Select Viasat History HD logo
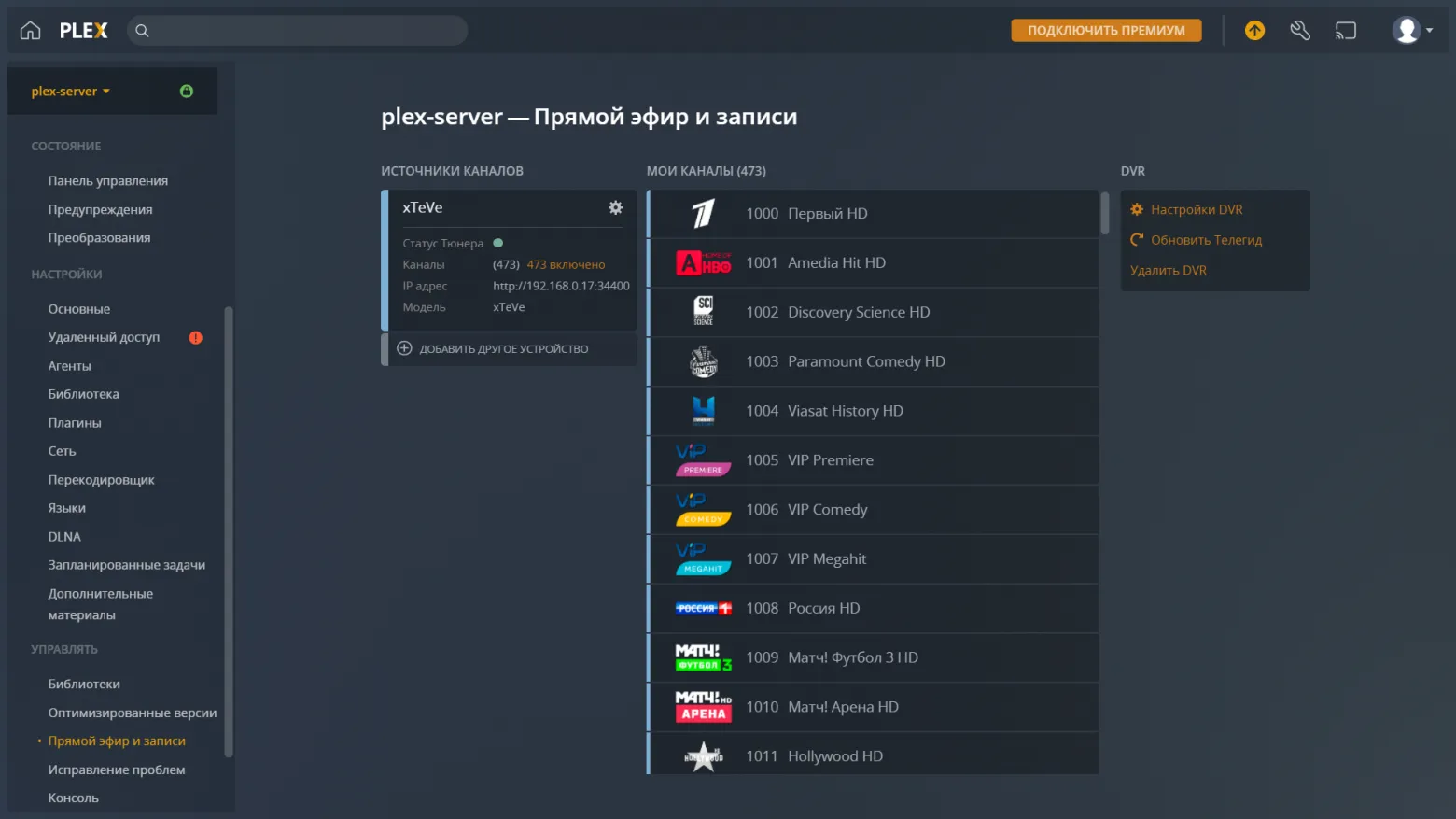This screenshot has width=1456, height=819. pos(704,411)
